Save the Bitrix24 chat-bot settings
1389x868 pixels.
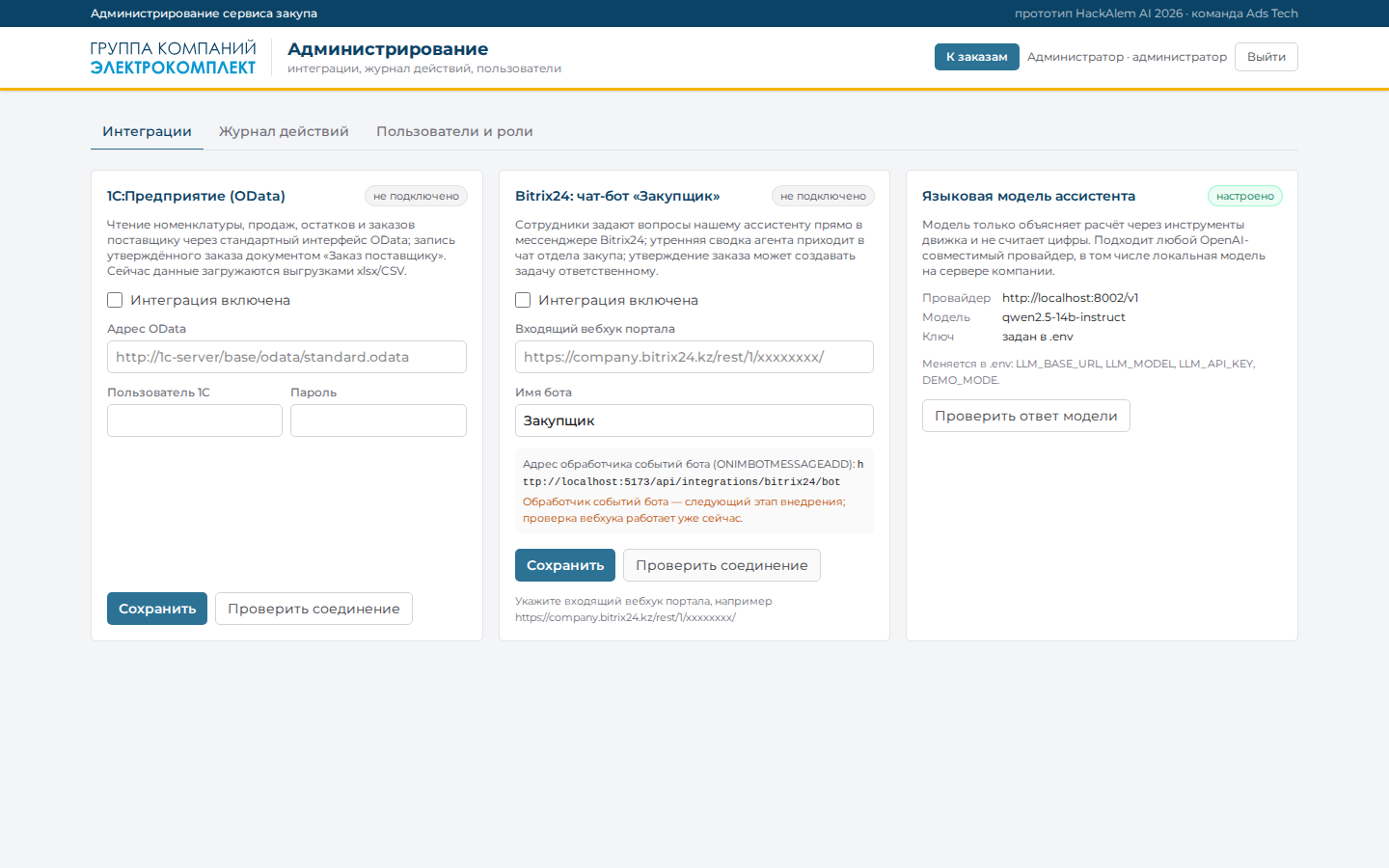pos(565,565)
